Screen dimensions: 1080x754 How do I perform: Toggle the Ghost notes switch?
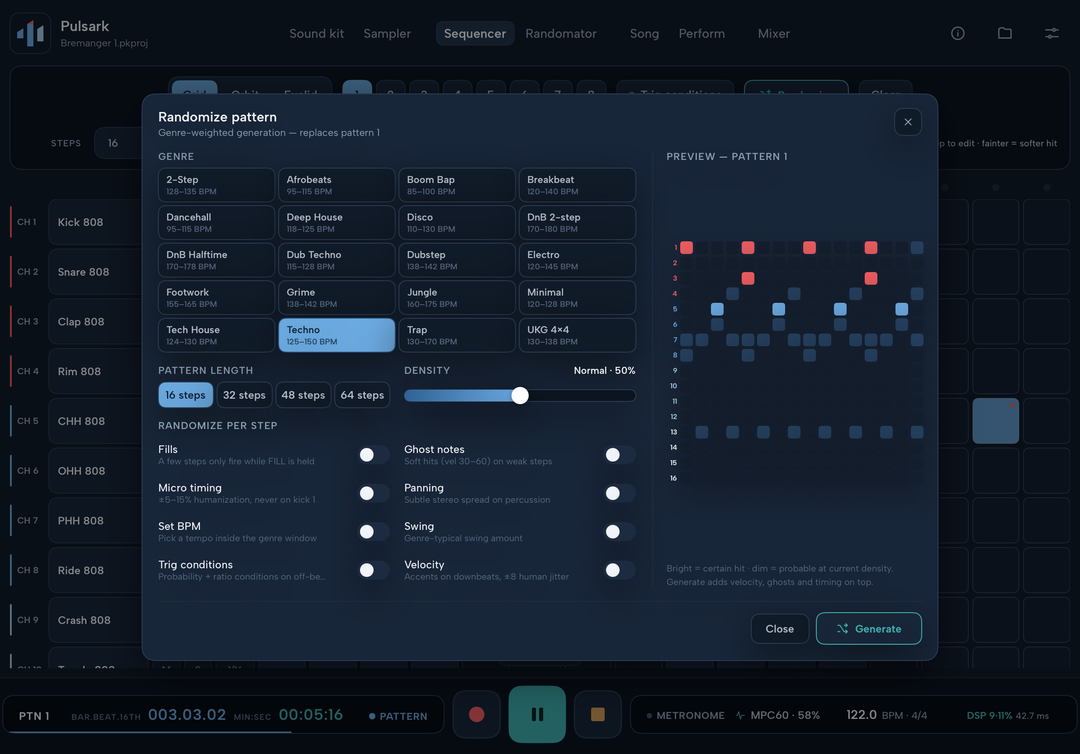pos(620,454)
